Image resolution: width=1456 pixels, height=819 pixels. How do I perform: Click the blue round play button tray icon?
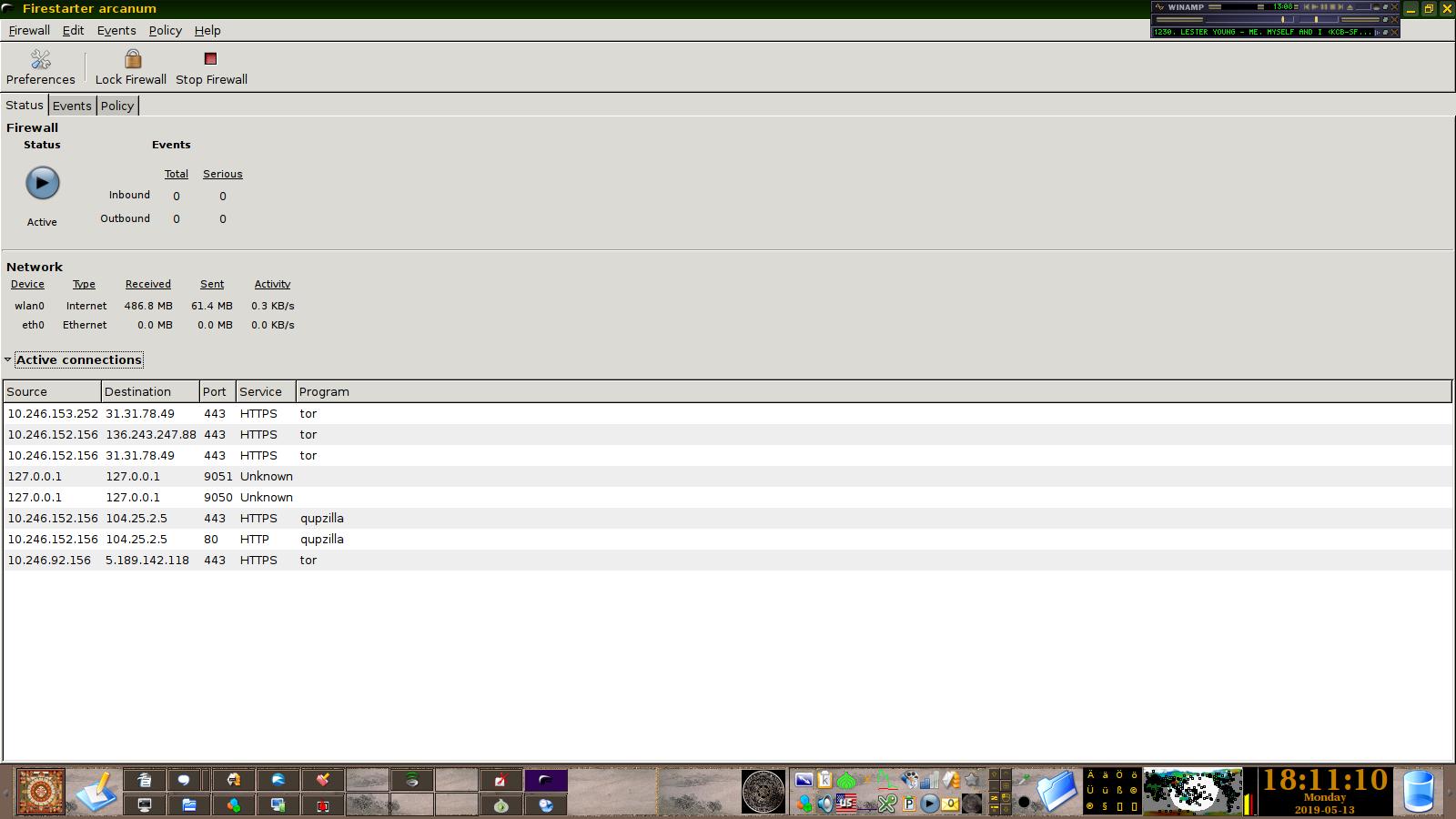point(929,804)
